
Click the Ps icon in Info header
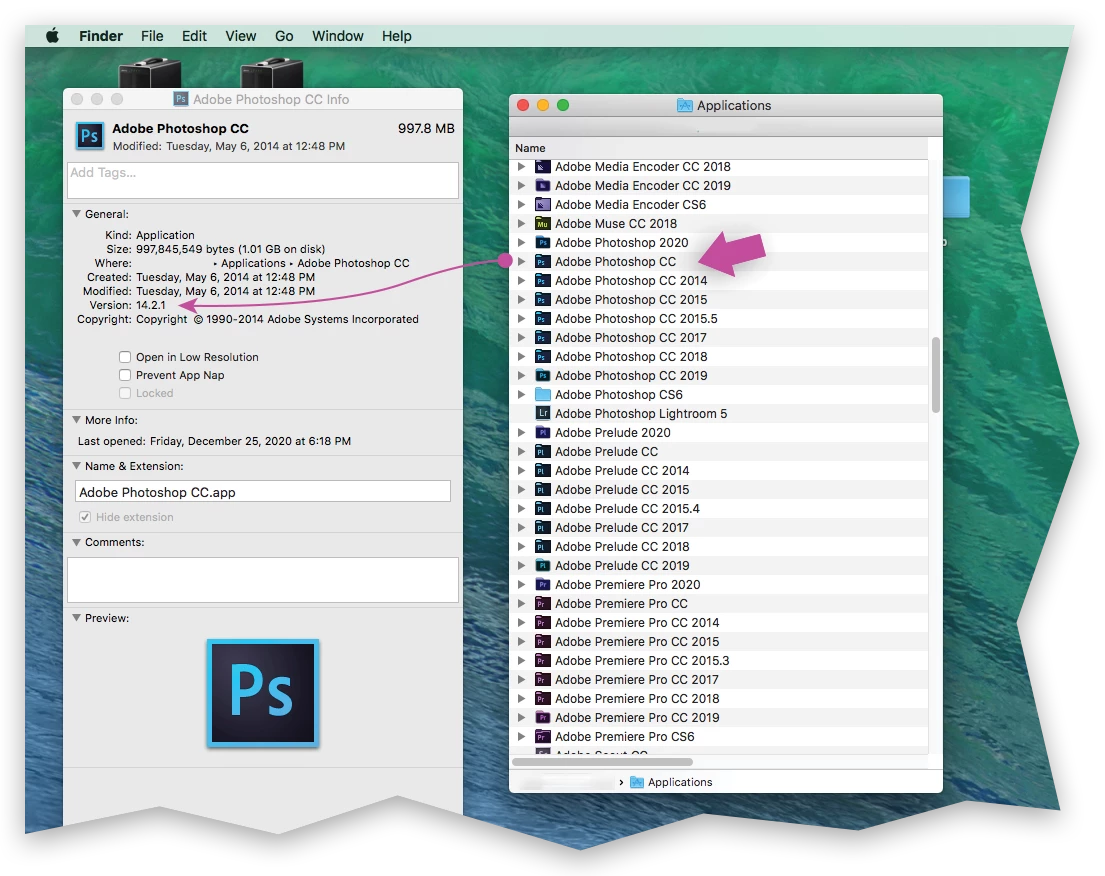pos(89,135)
